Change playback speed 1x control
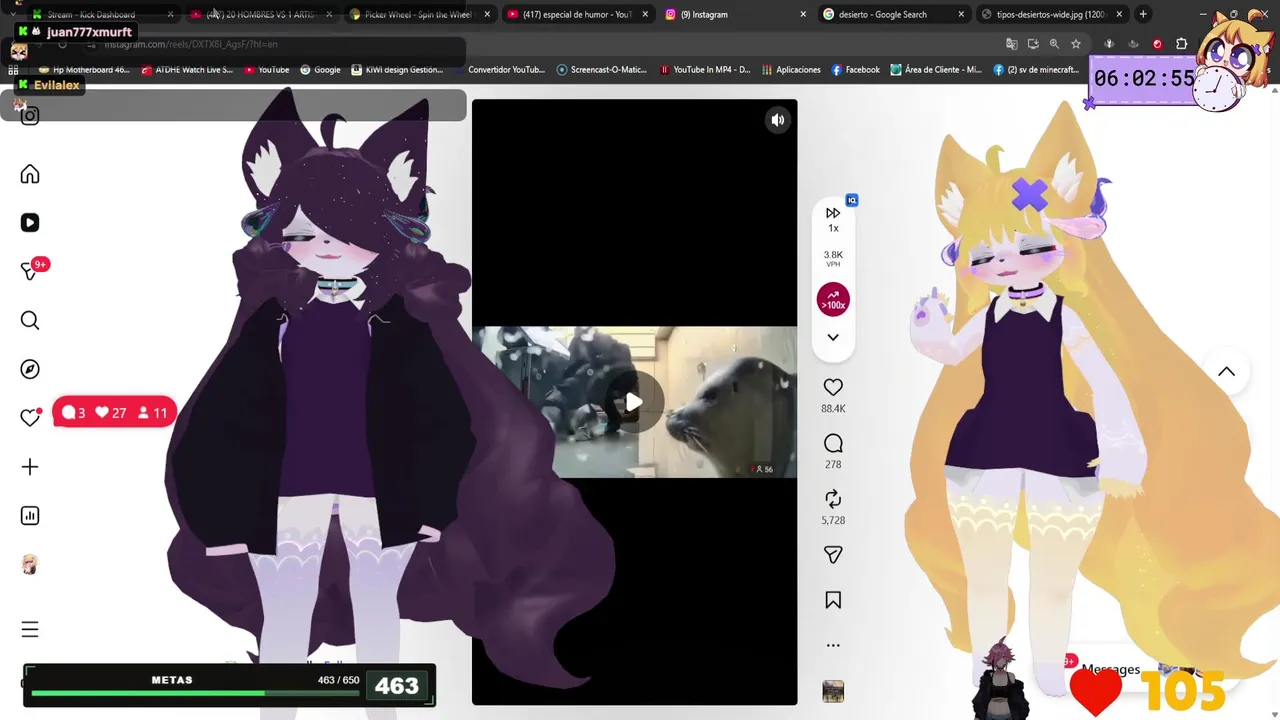This screenshot has width=1280, height=720. point(833,219)
